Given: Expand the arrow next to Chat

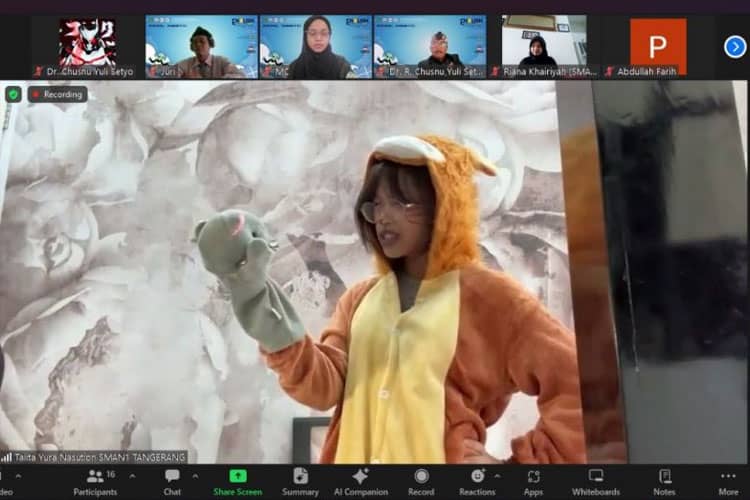Looking at the screenshot, I should [195, 477].
